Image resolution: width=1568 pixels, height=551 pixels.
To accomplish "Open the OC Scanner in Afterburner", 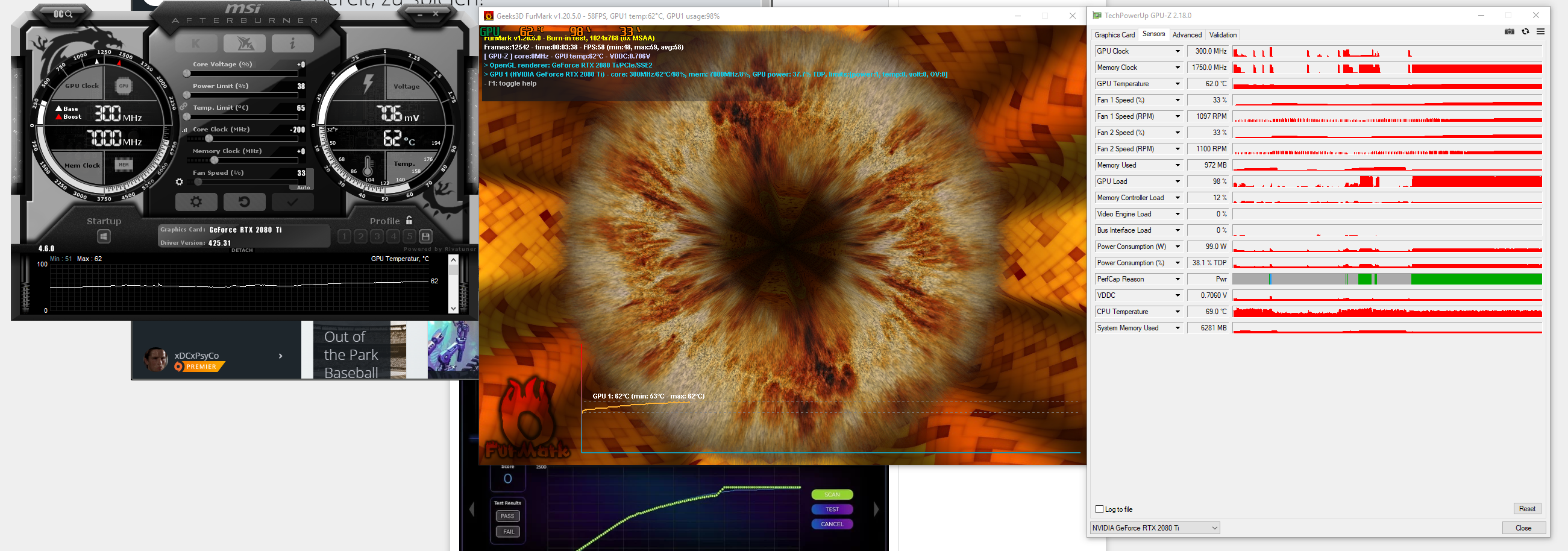I will [63, 13].
